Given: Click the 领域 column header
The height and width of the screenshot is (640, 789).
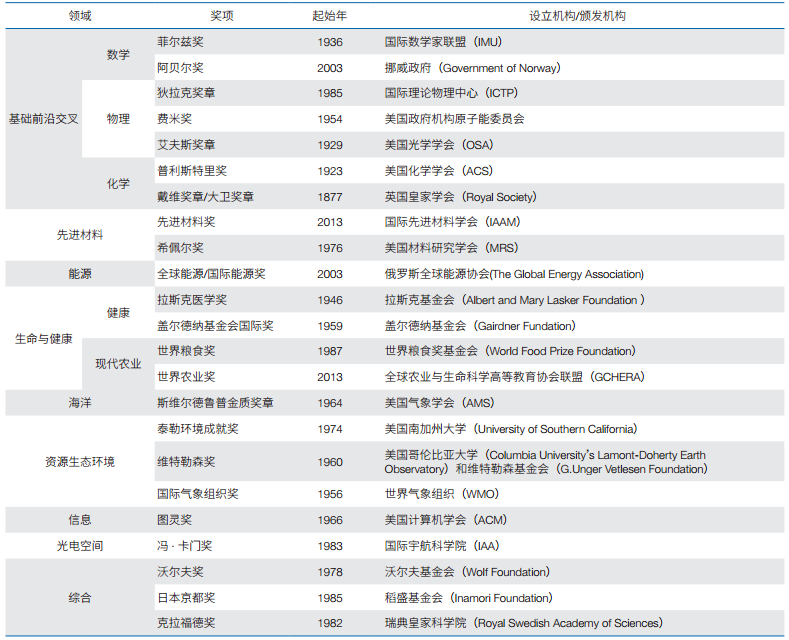Looking at the screenshot, I should point(80,16).
